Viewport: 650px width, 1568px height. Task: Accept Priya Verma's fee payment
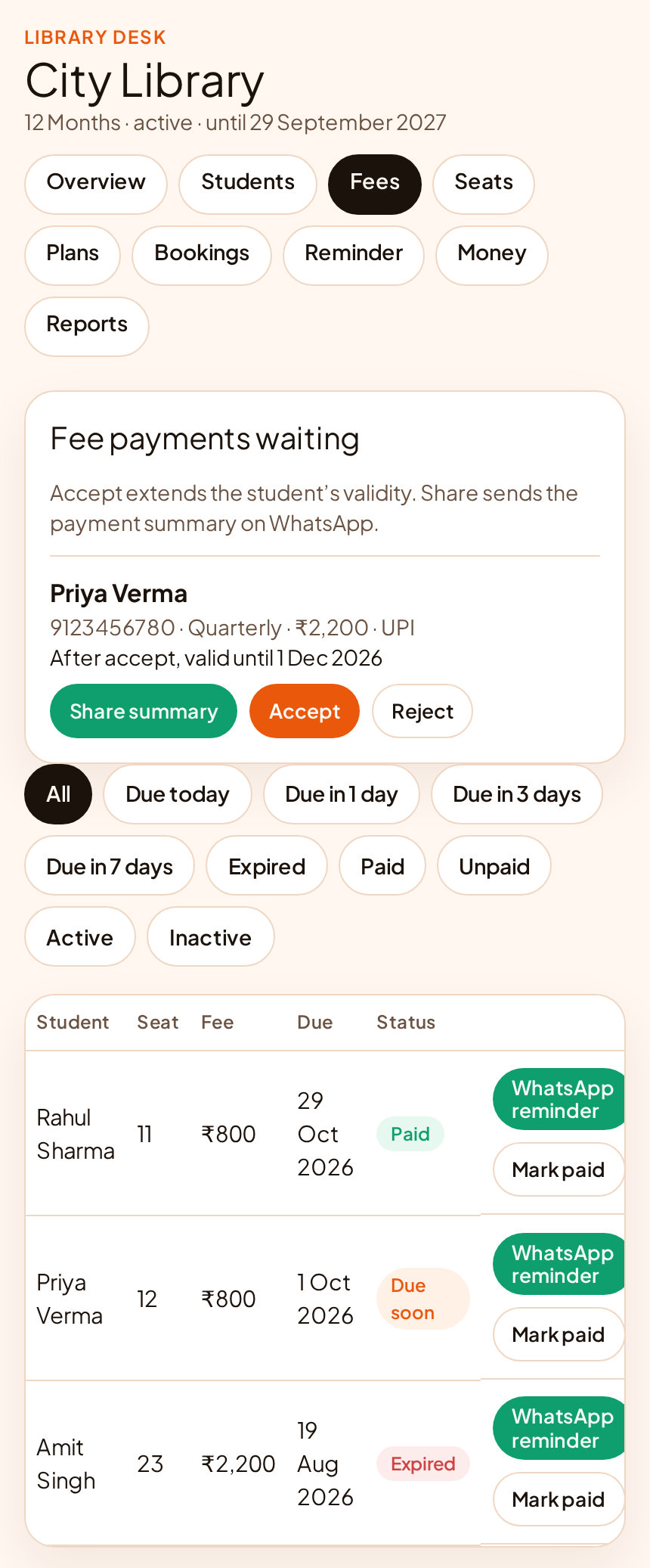305,711
